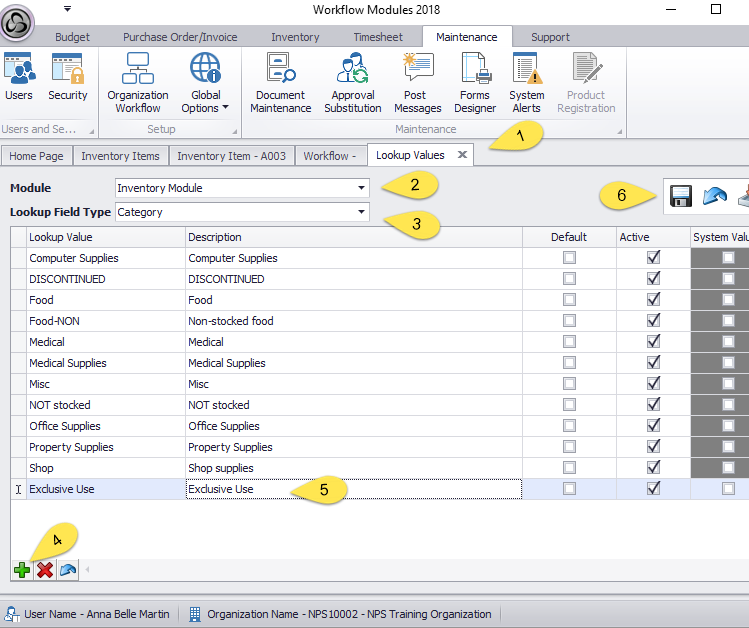The height and width of the screenshot is (628, 749).
Task: Check Default box for Exclusive Use row
Action: pos(569,489)
